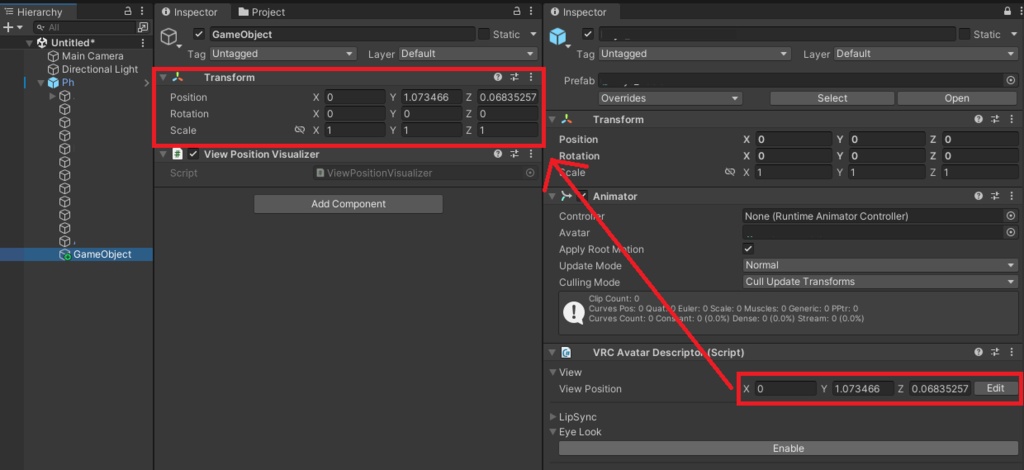Select the right Inspector tab
Screen dimensions: 1024x470
point(578,12)
